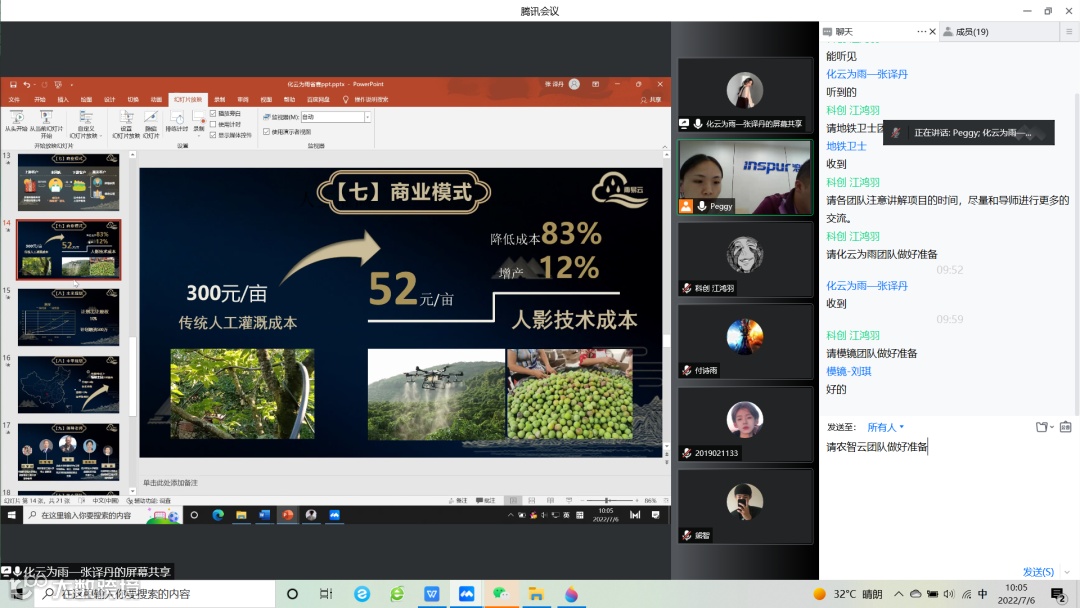The image size is (1080, 608).
Task: Click PowerPoint account avatar beside 张译丹
Action: [574, 84]
